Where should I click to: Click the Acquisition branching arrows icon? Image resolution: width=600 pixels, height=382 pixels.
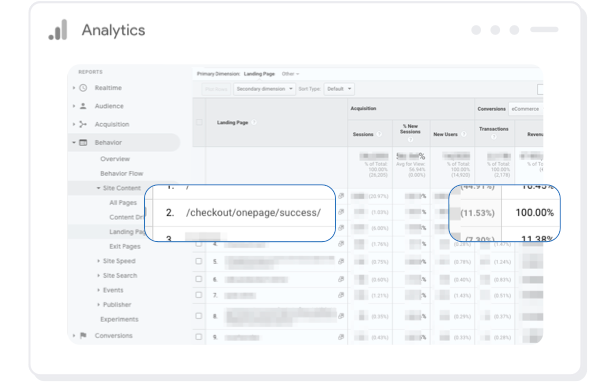(x=83, y=124)
